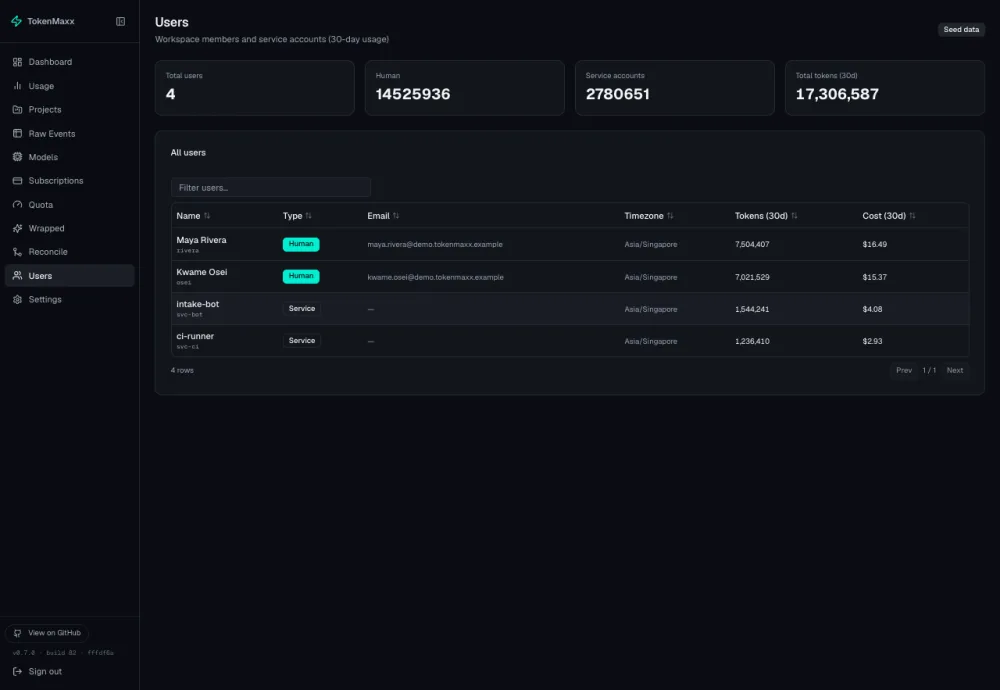This screenshot has height=690, width=1000.
Task: Select the ci-runner row name
Action: 195,336
